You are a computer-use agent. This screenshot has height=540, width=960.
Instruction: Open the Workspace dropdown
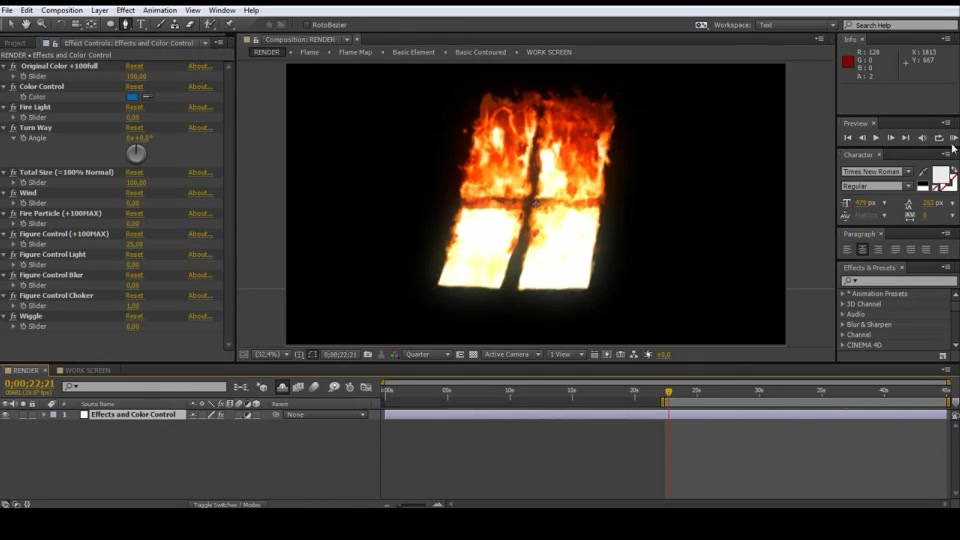797,25
